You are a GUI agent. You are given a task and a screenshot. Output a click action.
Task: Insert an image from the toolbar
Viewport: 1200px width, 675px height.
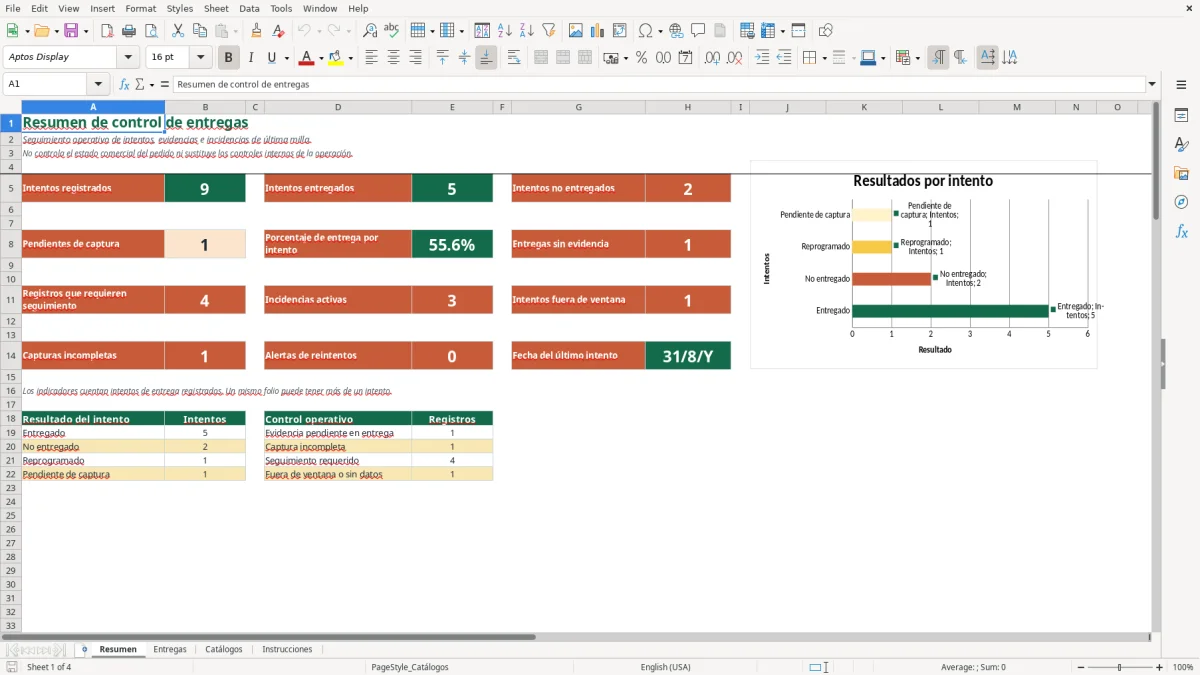pyautogui.click(x=576, y=31)
